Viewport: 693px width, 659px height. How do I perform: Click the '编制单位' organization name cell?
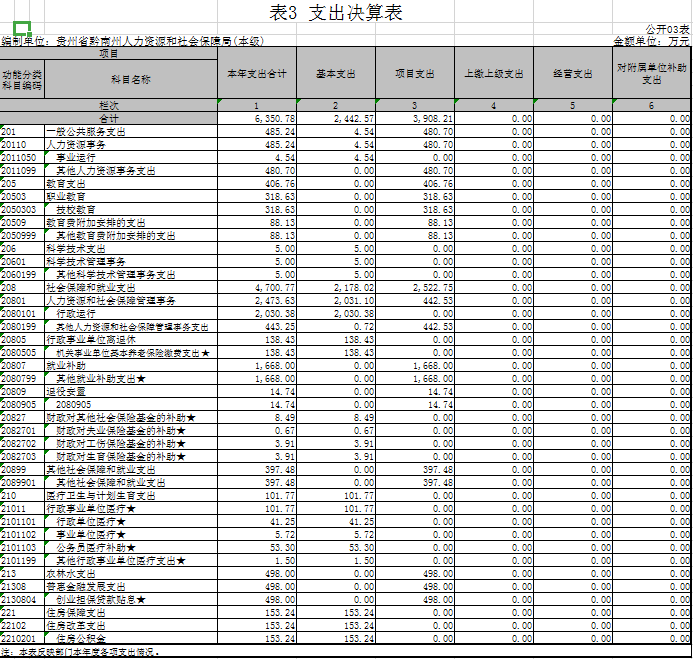(x=133, y=41)
